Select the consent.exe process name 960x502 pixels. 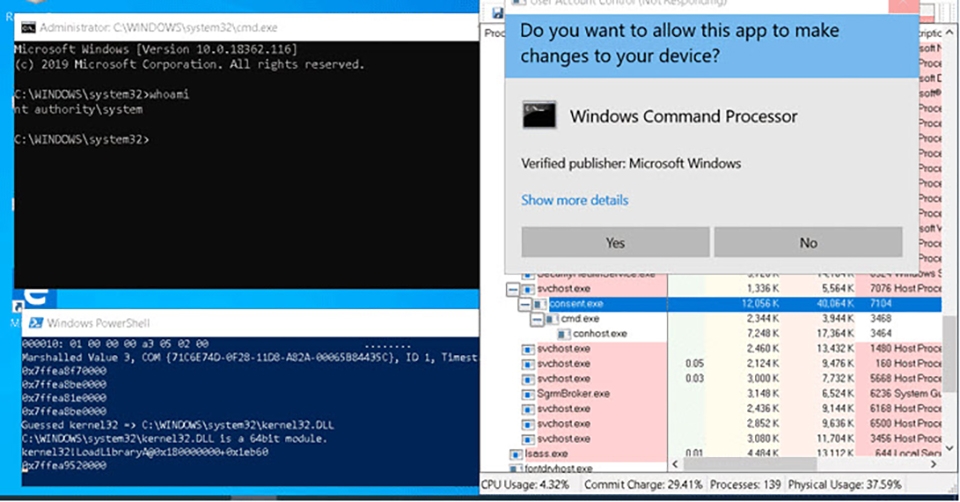pos(576,304)
